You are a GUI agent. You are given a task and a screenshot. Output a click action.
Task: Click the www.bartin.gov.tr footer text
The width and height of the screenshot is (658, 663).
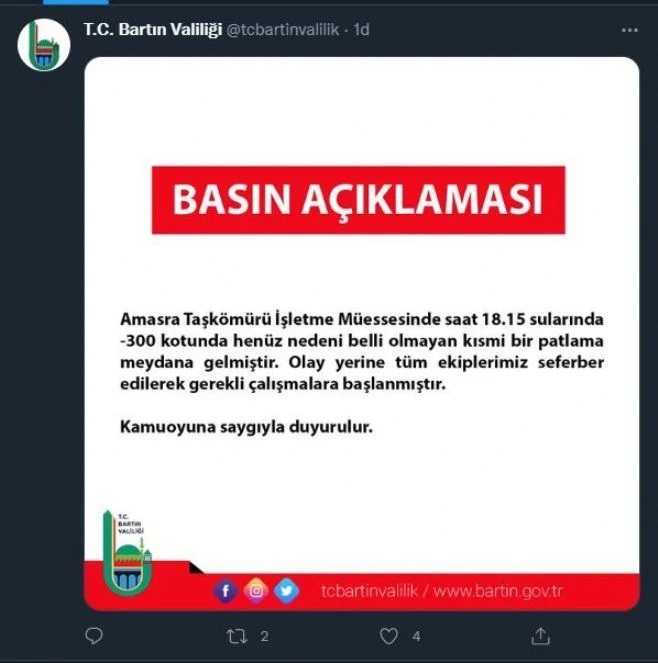[x=498, y=591]
